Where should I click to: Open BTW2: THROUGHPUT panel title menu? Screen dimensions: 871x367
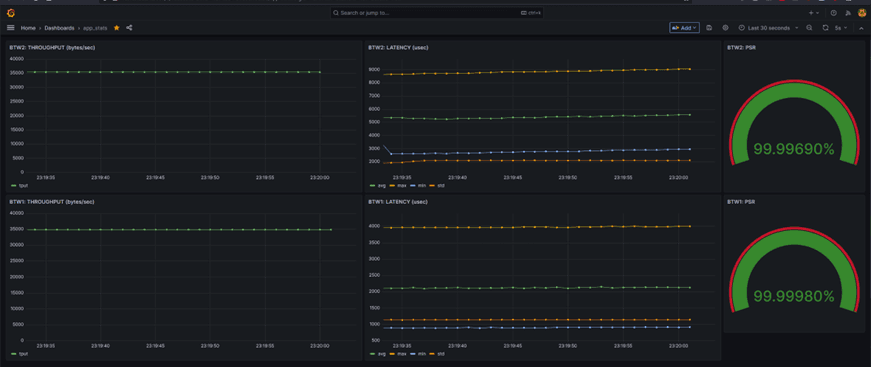click(52, 48)
